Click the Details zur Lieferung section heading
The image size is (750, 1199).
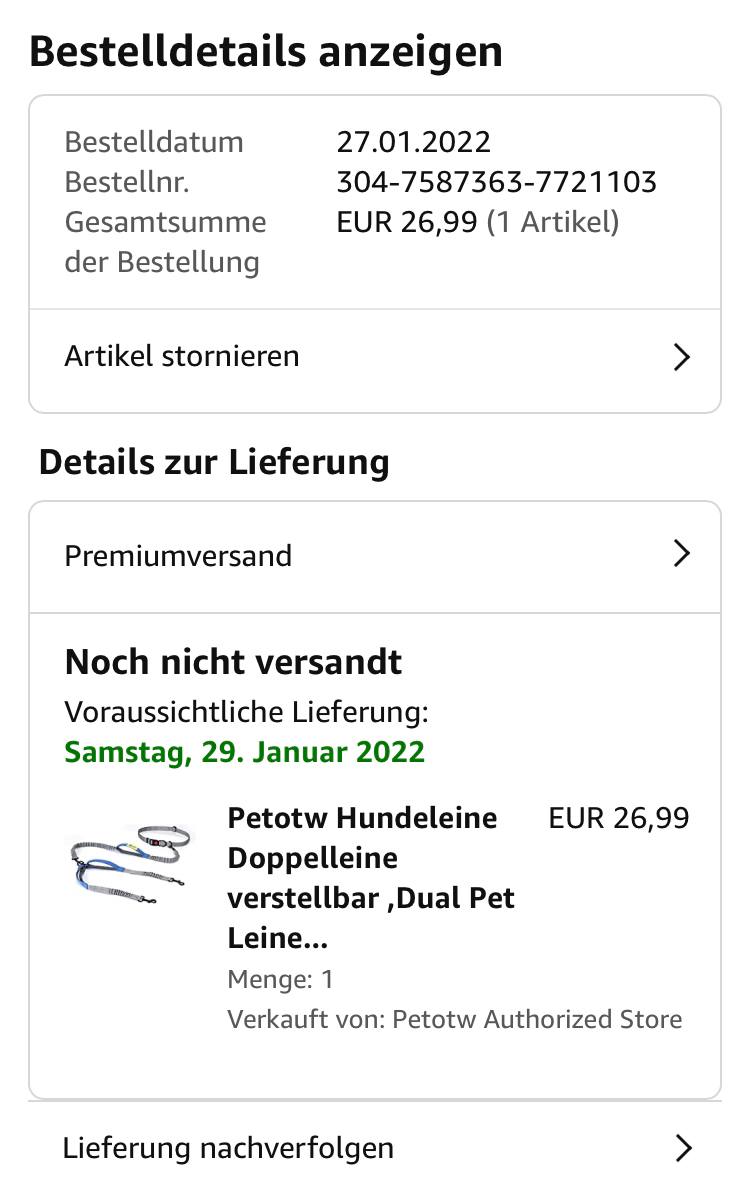214,463
